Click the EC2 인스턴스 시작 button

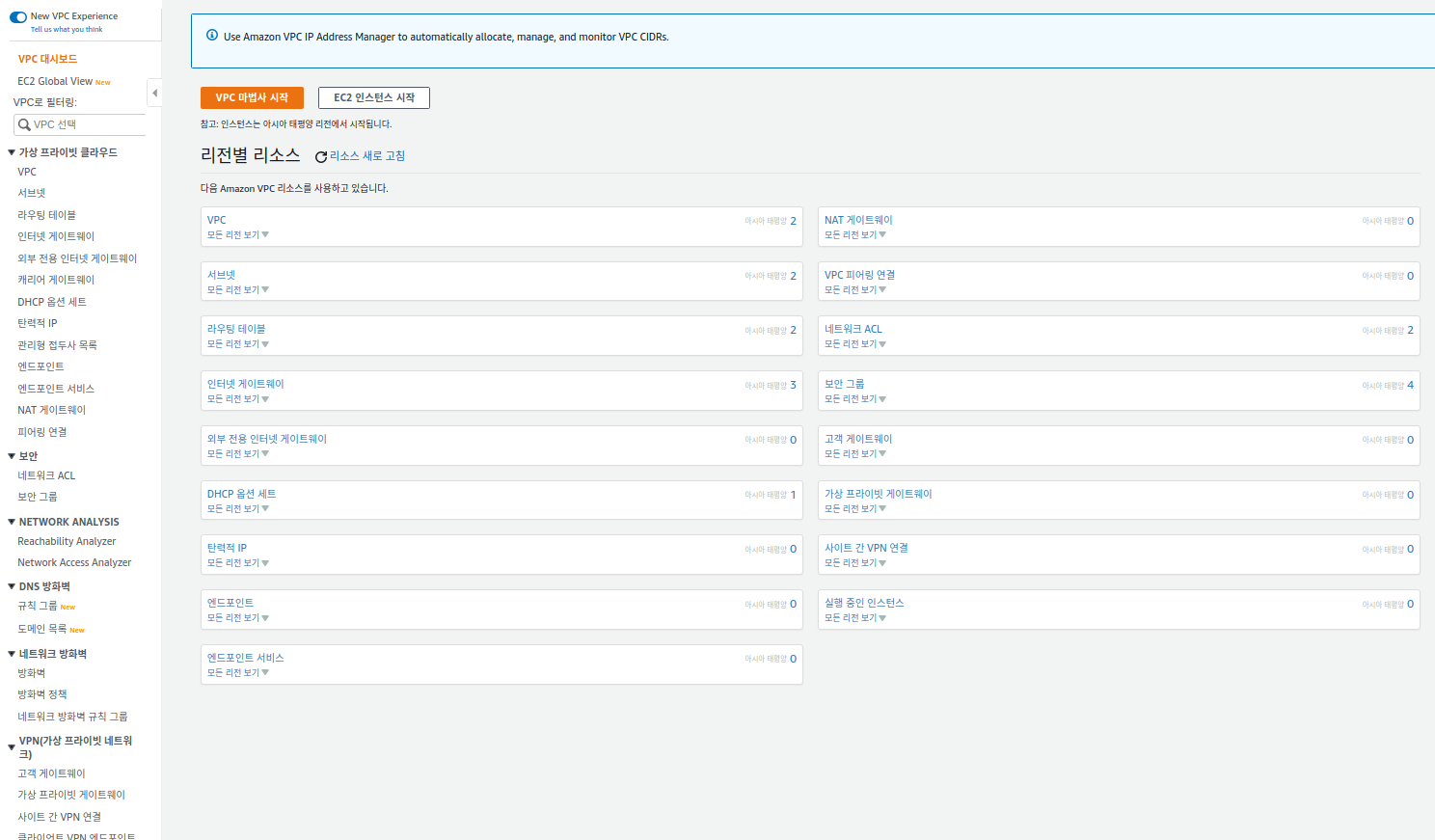374,97
